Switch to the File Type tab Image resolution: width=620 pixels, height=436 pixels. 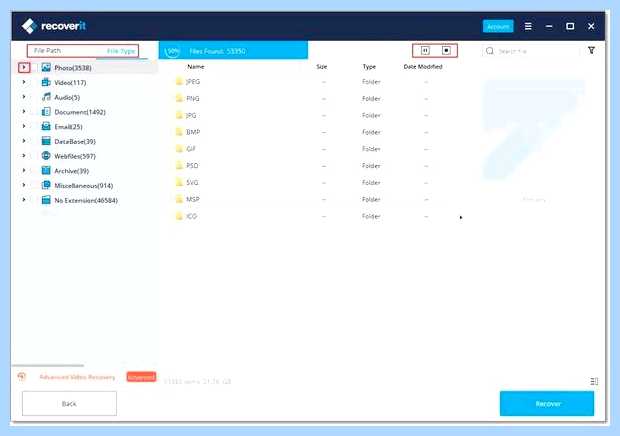[121, 51]
